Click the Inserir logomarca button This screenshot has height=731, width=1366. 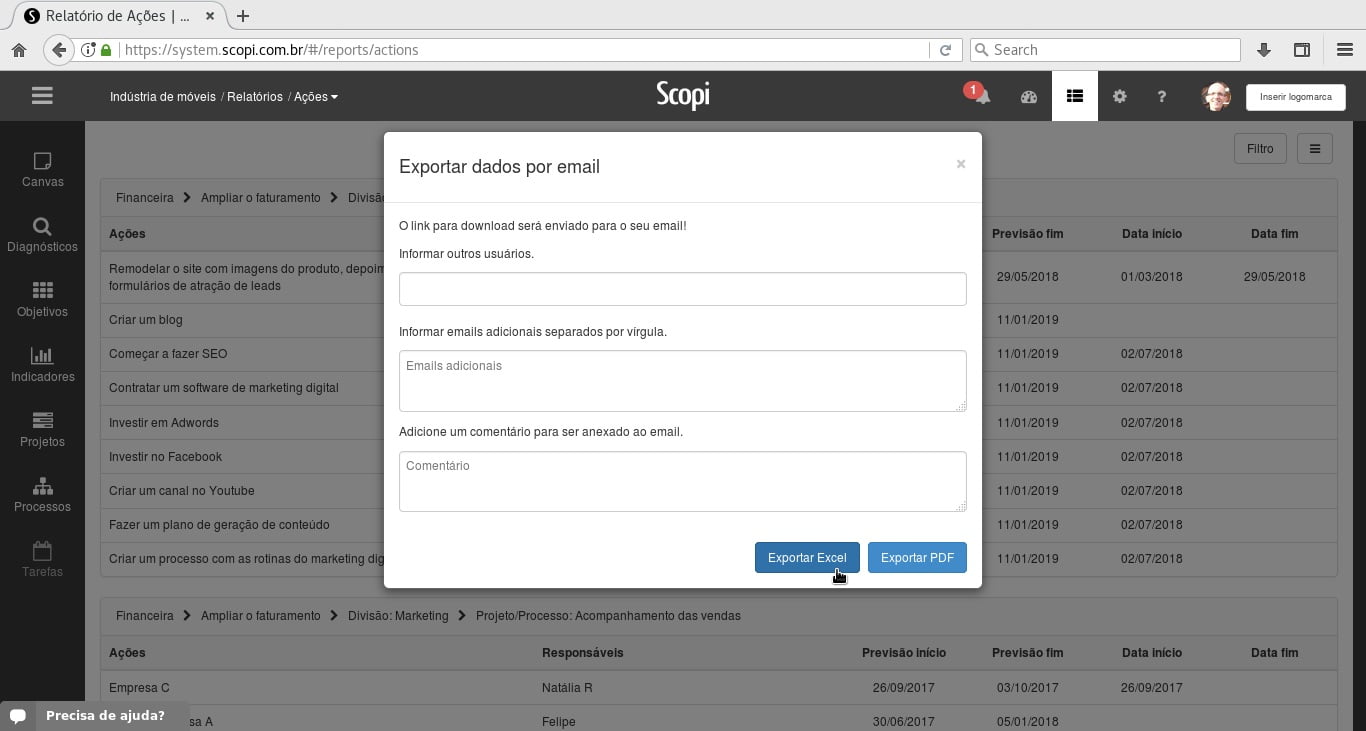[1295, 97]
